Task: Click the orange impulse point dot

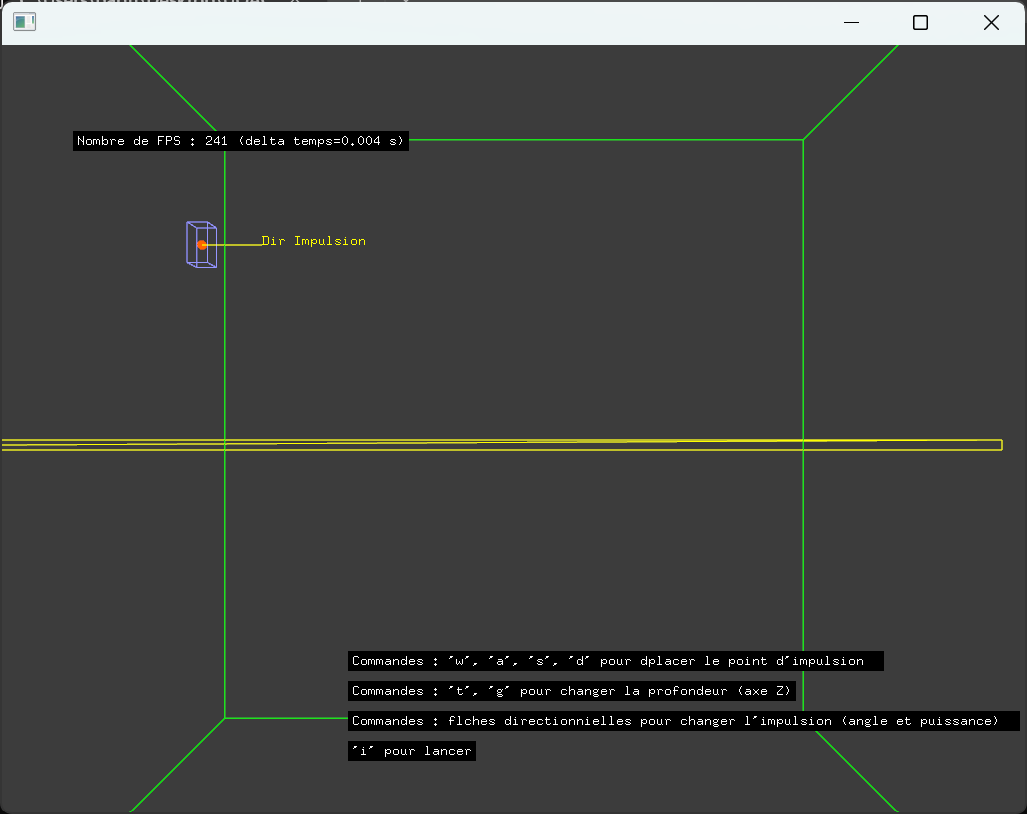Action: point(202,245)
